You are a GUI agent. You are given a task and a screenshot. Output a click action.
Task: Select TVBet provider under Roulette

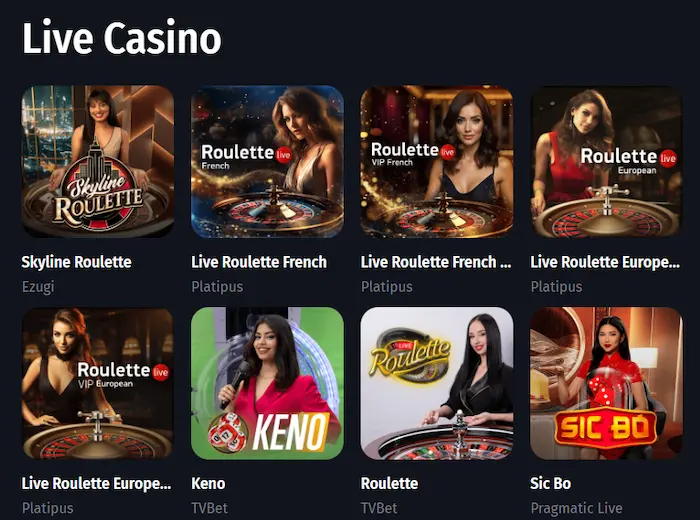tap(379, 508)
